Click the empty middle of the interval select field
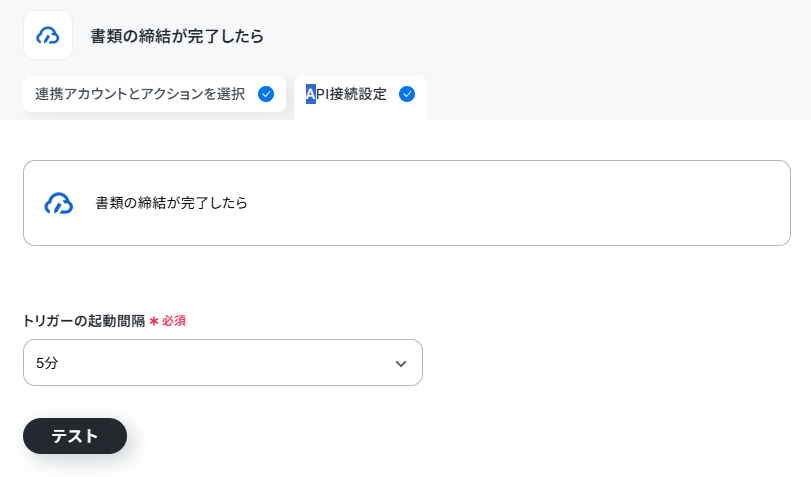 (x=223, y=363)
